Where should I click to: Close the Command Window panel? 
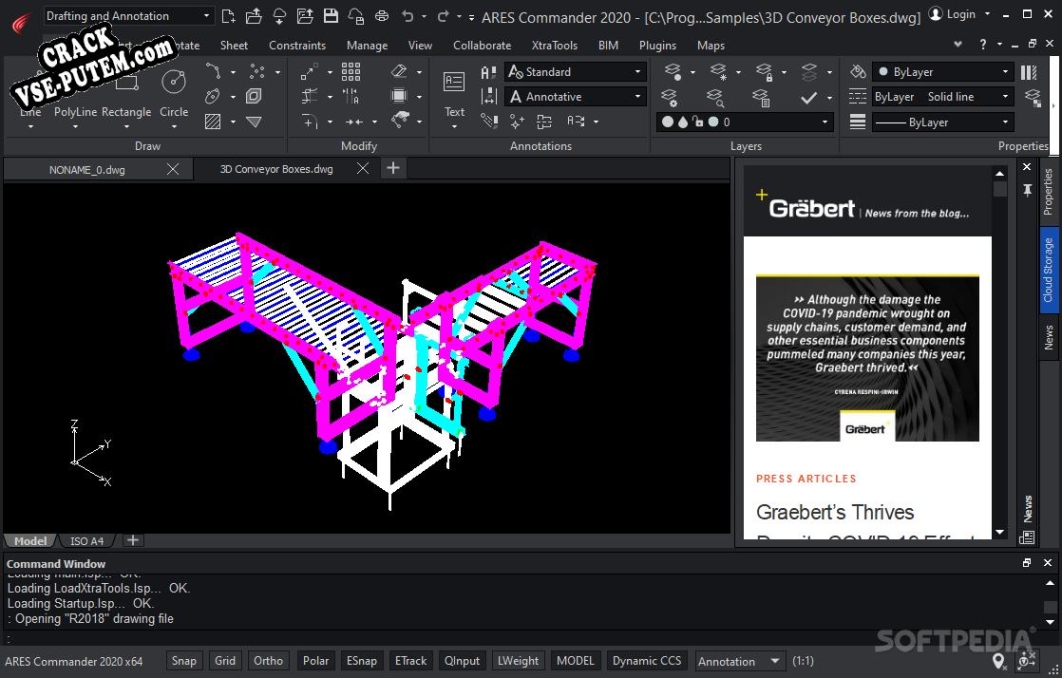1047,563
